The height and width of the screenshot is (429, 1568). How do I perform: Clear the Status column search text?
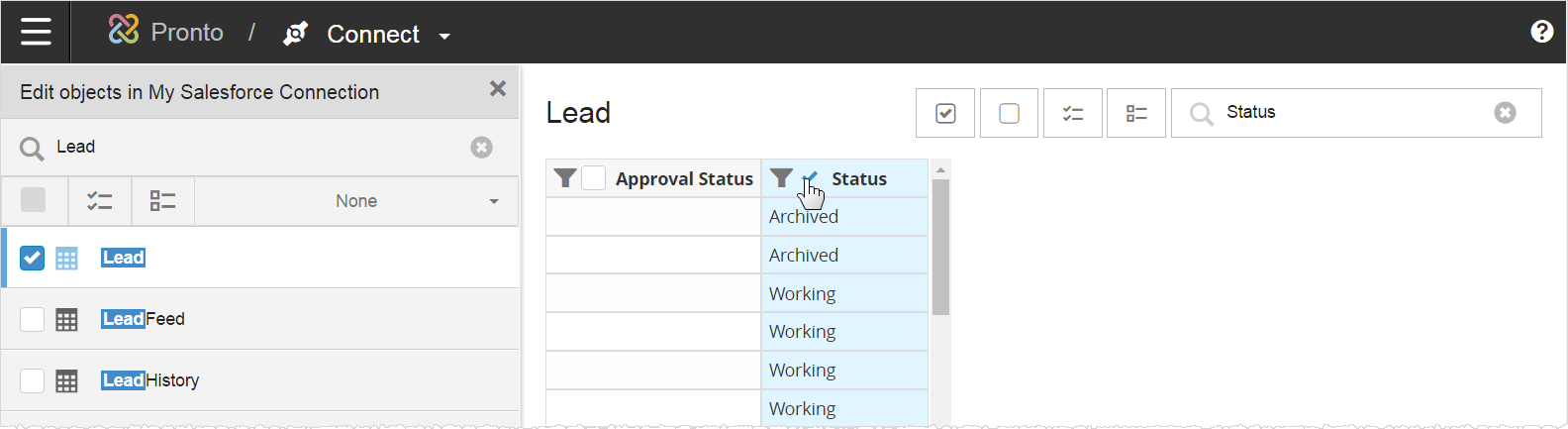tap(1505, 113)
